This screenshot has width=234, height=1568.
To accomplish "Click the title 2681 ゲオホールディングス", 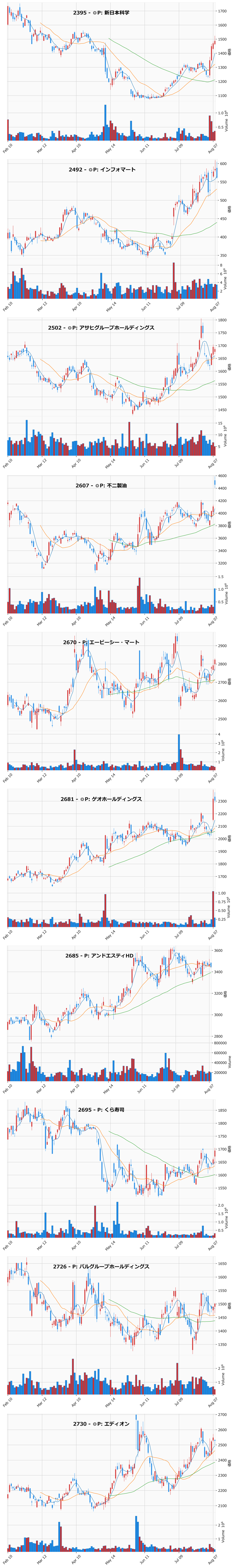I will [x=101, y=799].
